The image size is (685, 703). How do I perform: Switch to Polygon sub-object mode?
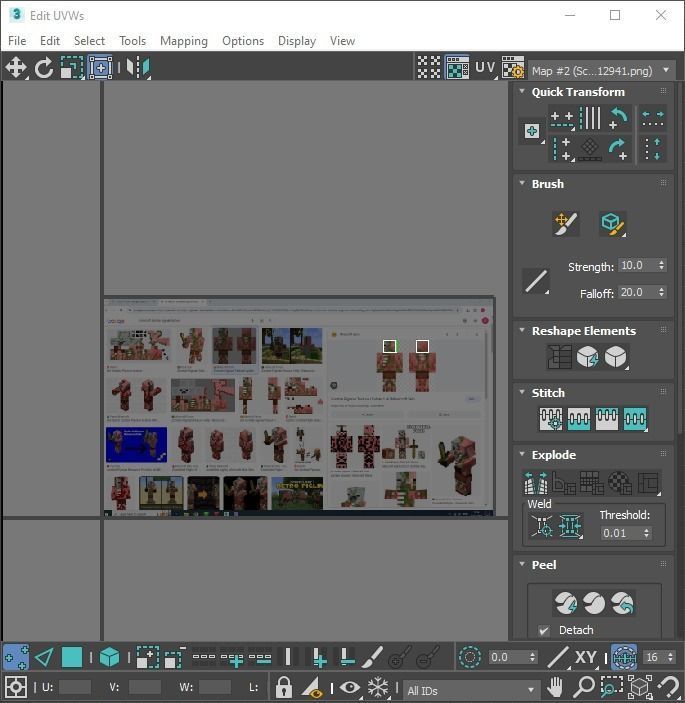click(x=72, y=657)
